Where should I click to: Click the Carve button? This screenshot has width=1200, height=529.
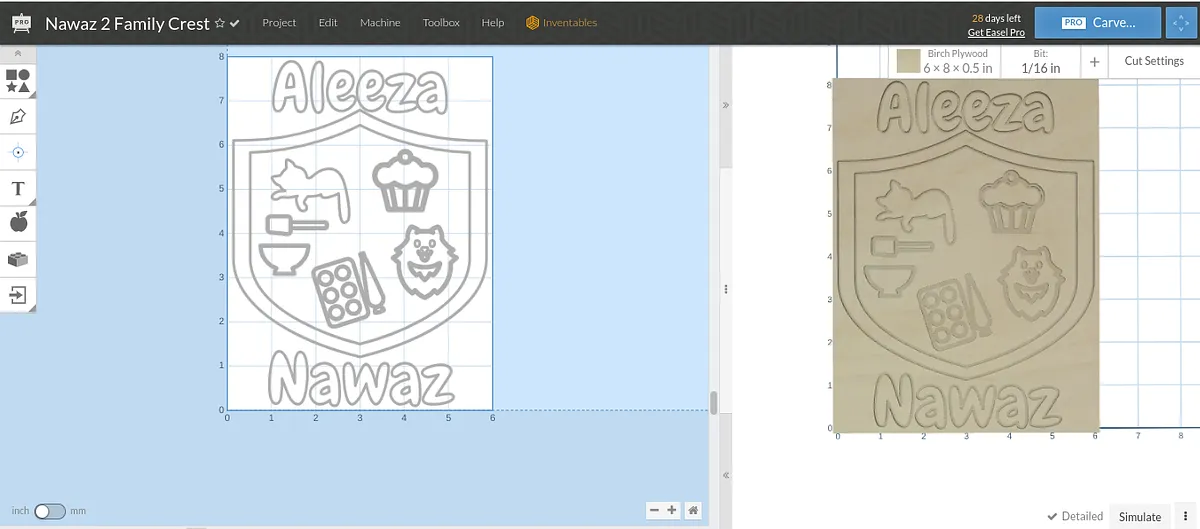(1099, 22)
